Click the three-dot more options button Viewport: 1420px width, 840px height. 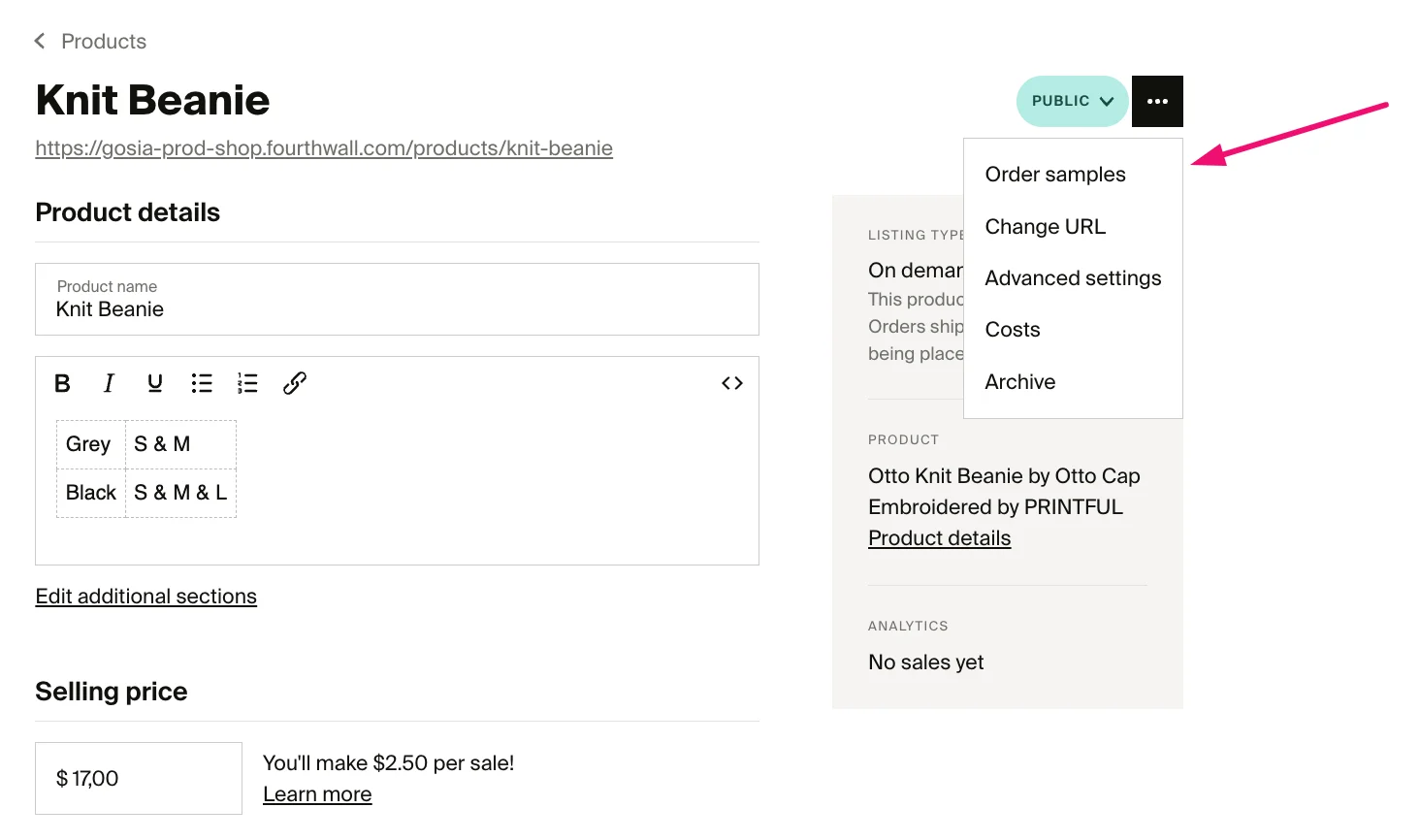[1157, 101]
